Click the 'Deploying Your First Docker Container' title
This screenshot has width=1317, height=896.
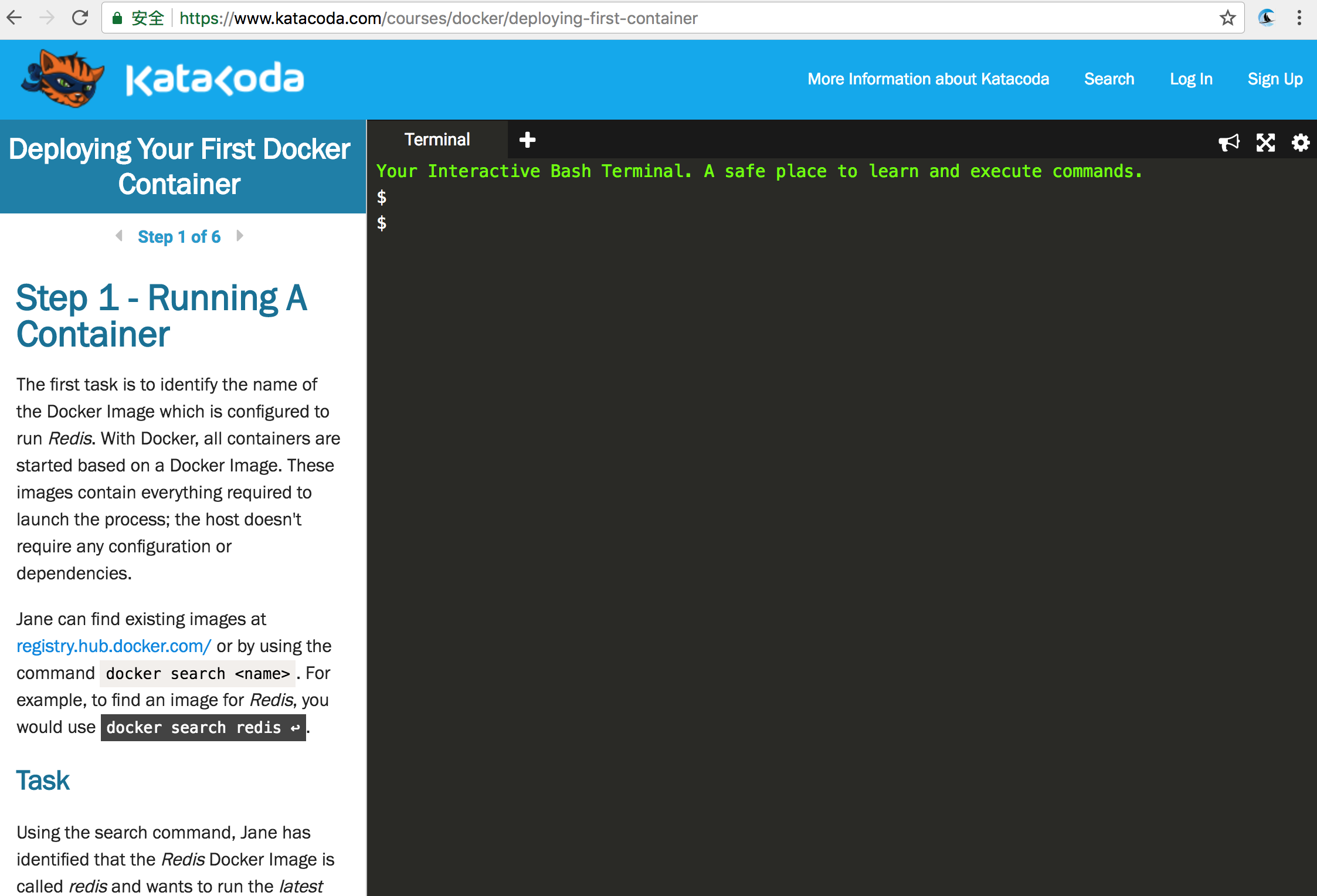(179, 167)
